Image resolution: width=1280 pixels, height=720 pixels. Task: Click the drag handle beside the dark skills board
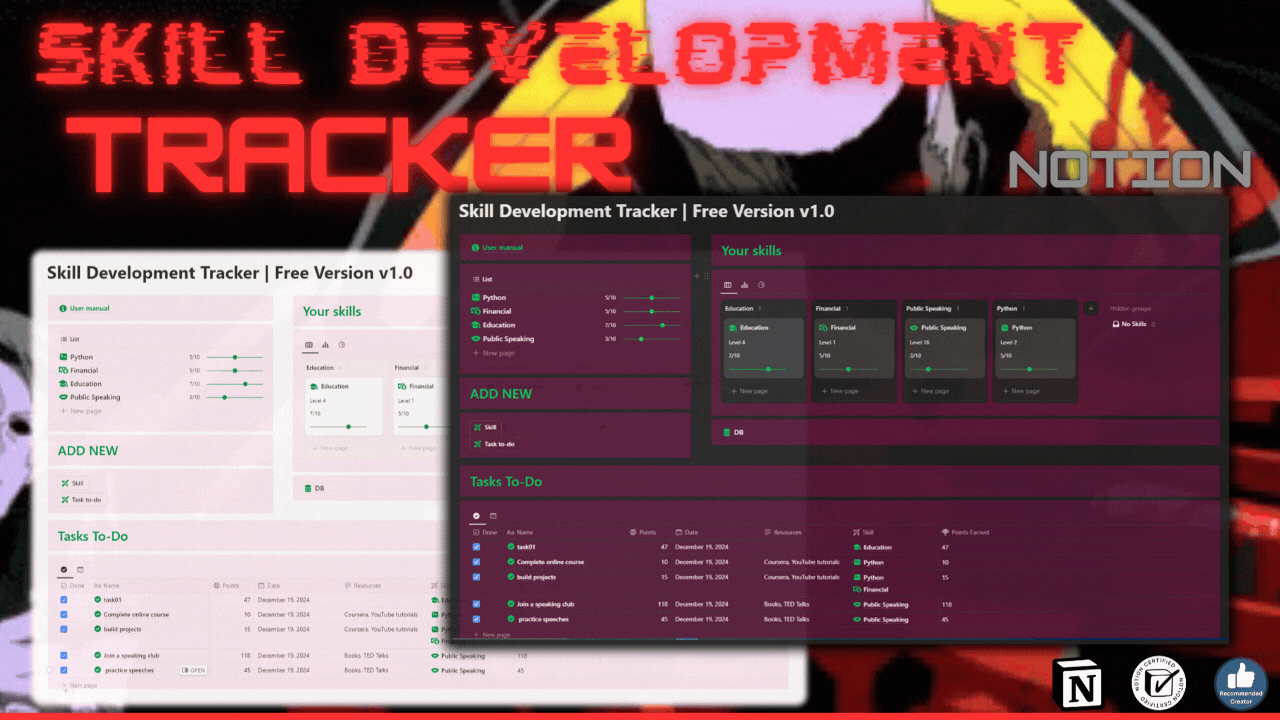click(x=707, y=276)
